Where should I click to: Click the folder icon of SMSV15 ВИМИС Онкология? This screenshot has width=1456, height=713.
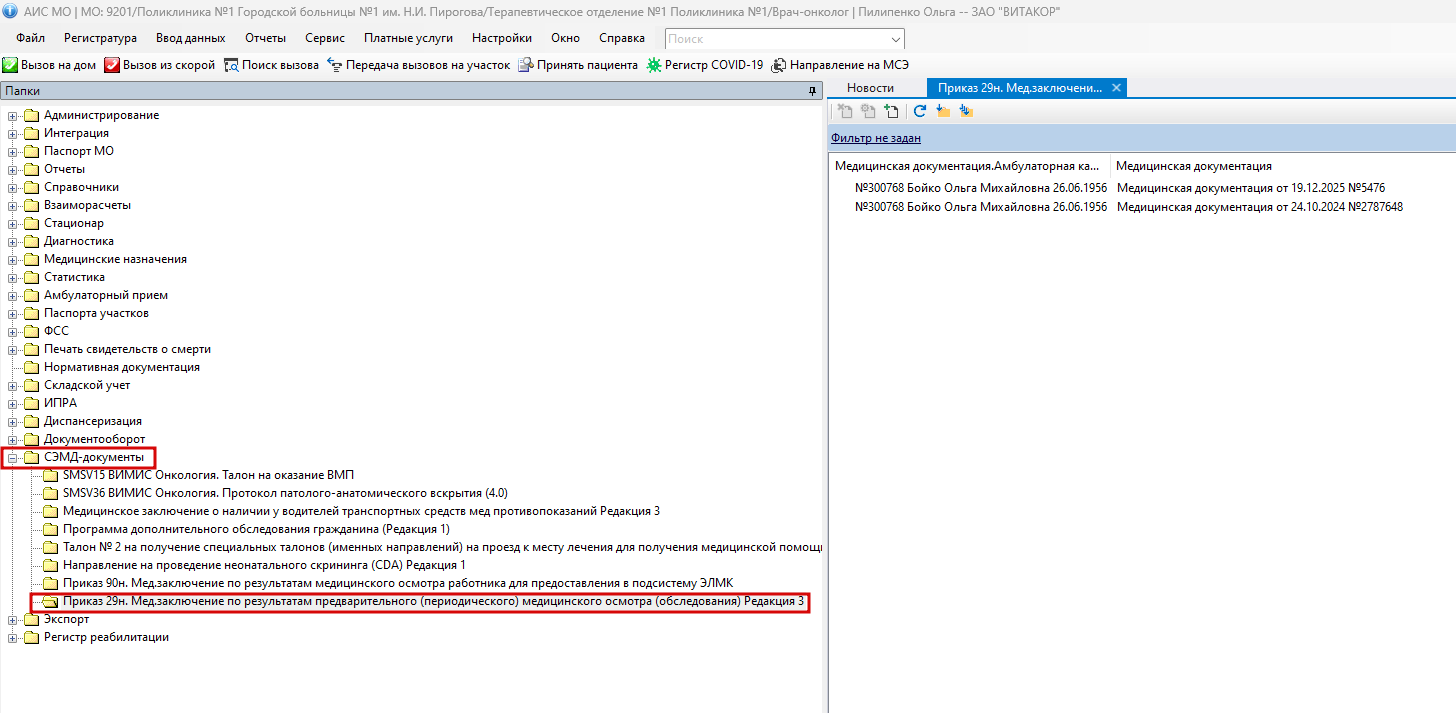(x=51, y=475)
